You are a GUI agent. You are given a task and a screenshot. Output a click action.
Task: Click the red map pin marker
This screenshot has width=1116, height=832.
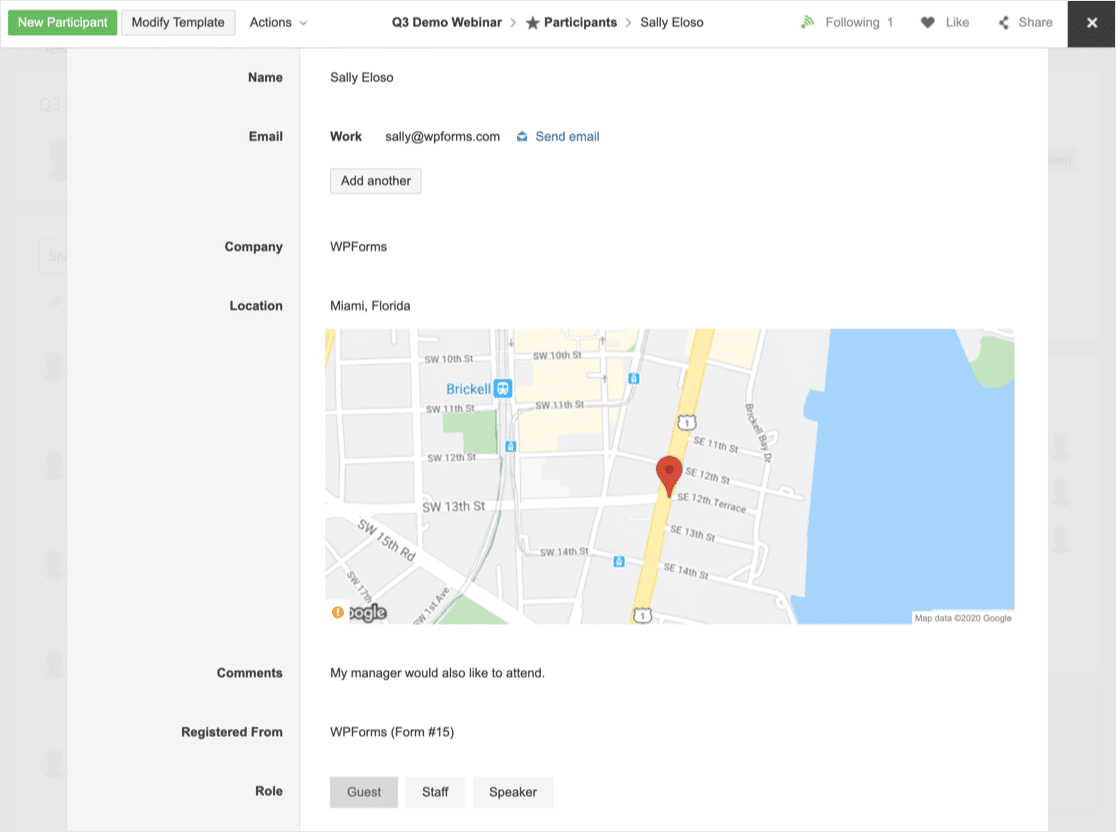(x=669, y=476)
